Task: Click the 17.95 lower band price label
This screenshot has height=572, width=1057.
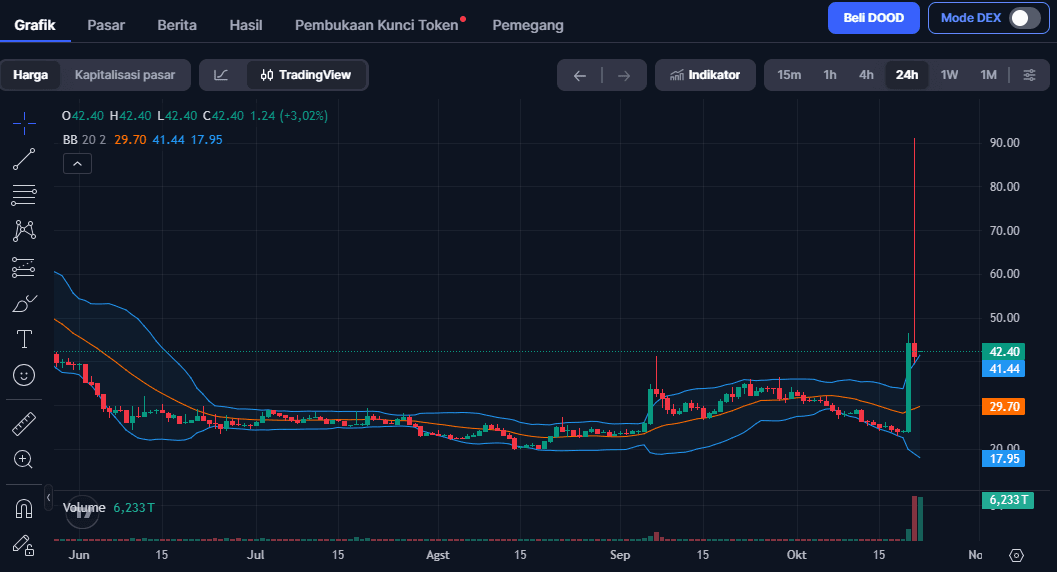Action: point(1004,458)
